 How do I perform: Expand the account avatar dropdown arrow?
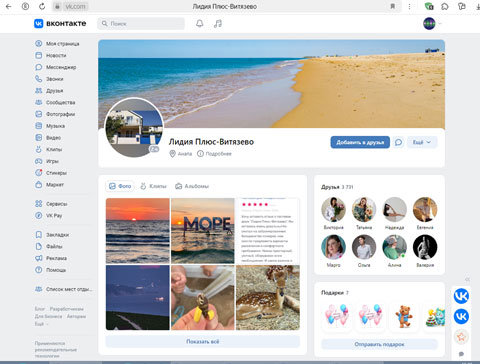pyautogui.click(x=440, y=24)
